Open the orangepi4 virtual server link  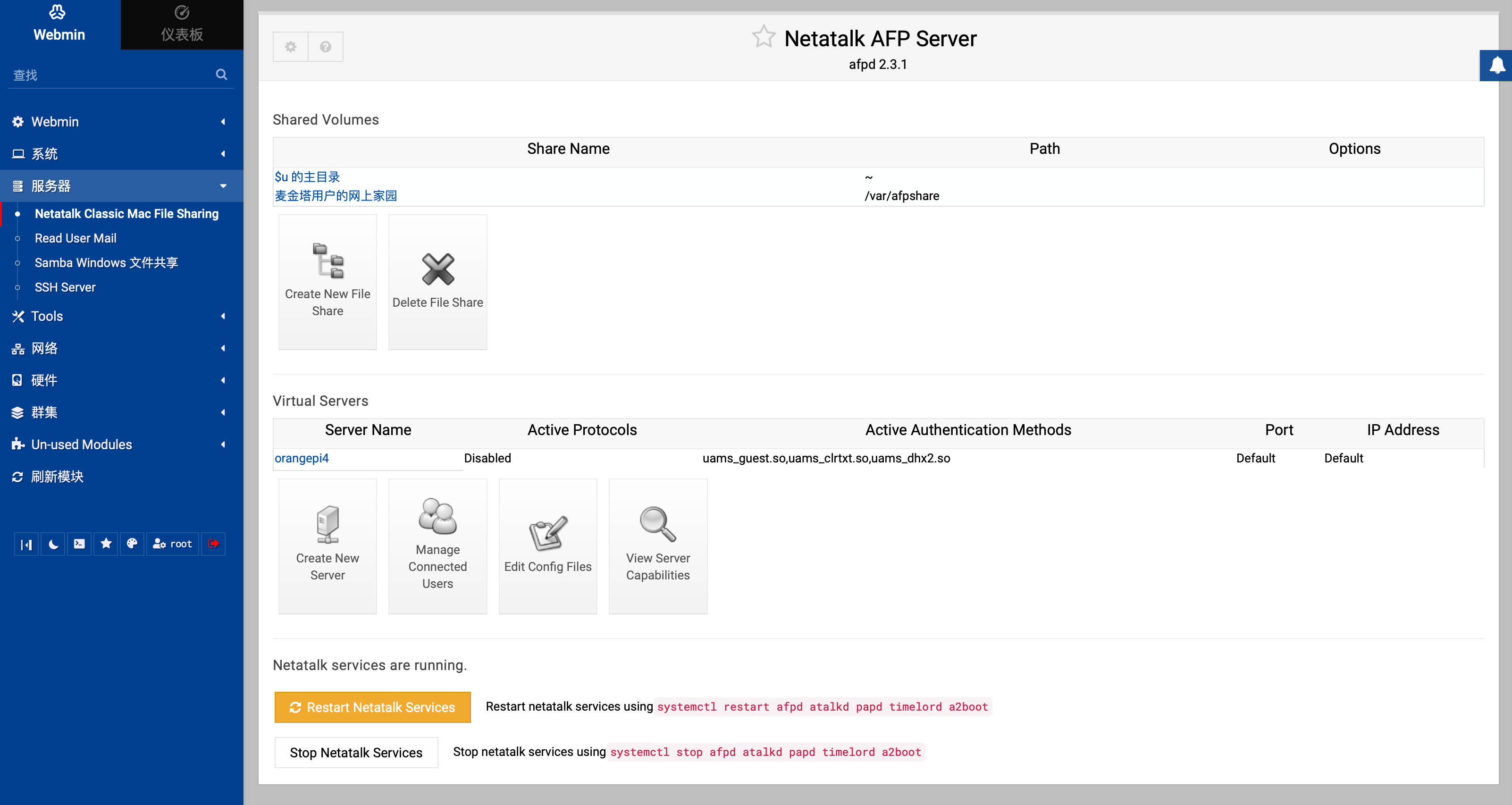point(301,458)
